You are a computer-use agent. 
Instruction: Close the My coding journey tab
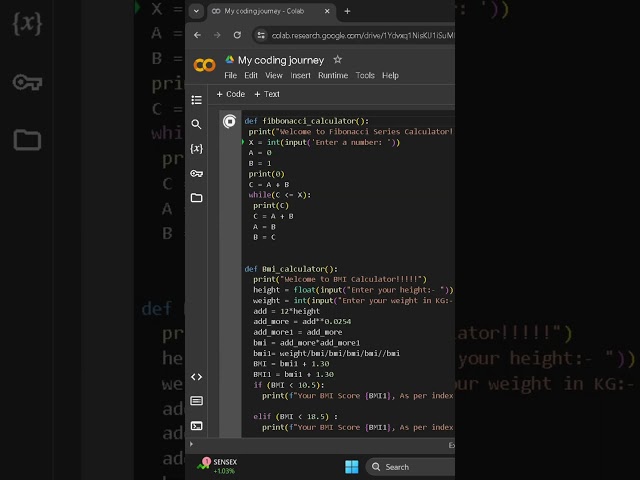pos(327,11)
